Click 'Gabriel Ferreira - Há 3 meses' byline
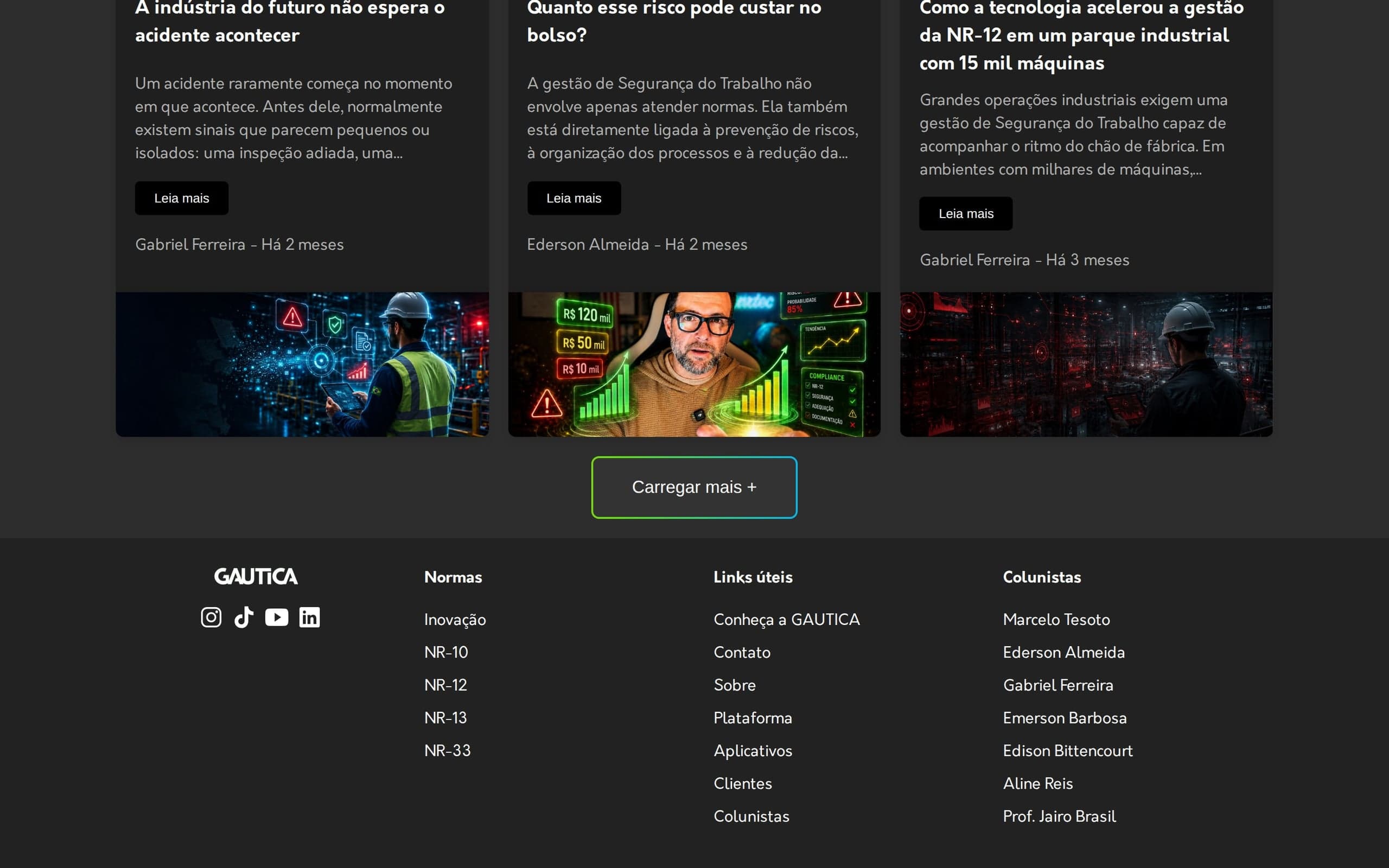The image size is (1389, 868). point(1024,260)
